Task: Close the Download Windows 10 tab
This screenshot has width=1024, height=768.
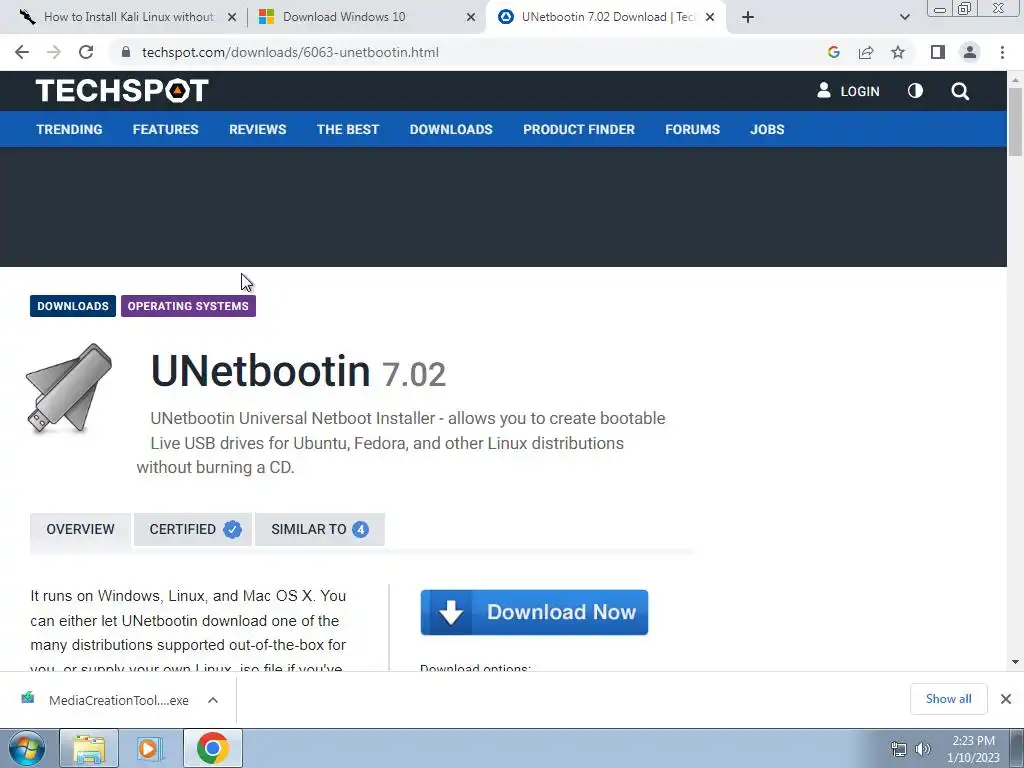Action: [471, 17]
